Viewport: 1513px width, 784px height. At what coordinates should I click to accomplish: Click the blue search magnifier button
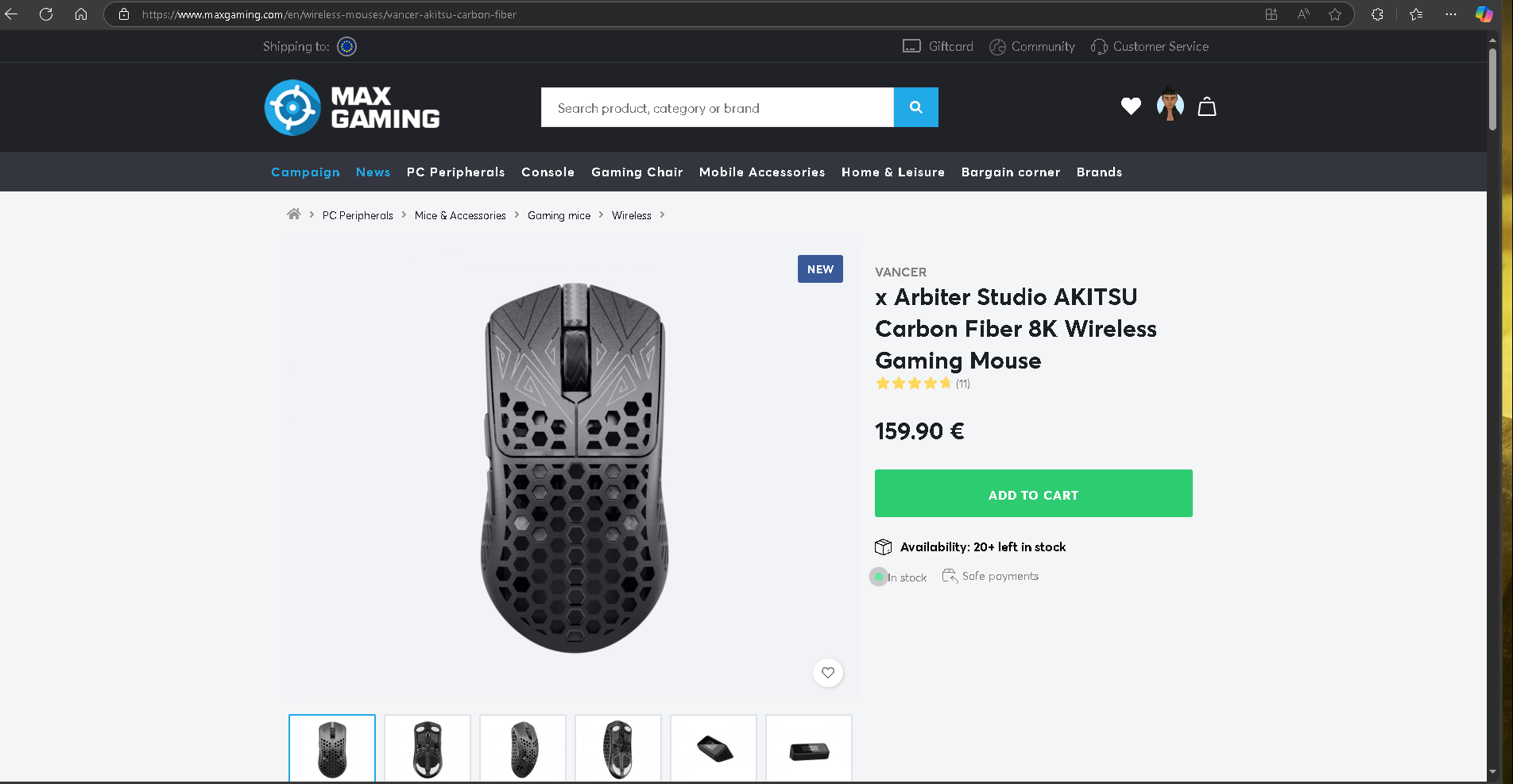click(915, 107)
